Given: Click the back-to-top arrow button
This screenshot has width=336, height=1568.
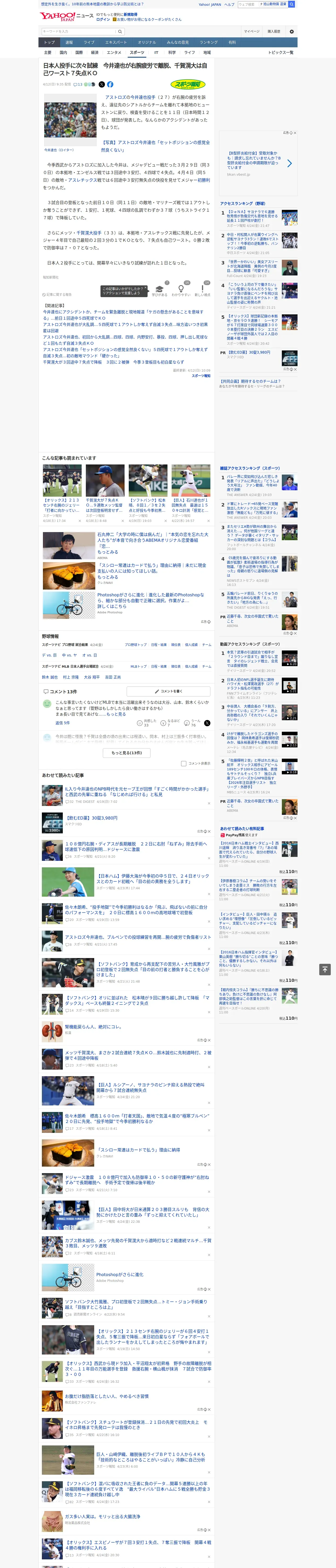Looking at the screenshot, I should (x=325, y=969).
